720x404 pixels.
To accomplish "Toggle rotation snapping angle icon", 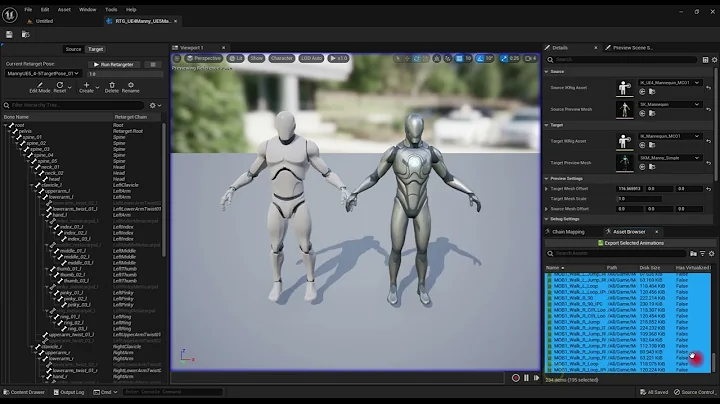I will click(x=480, y=58).
